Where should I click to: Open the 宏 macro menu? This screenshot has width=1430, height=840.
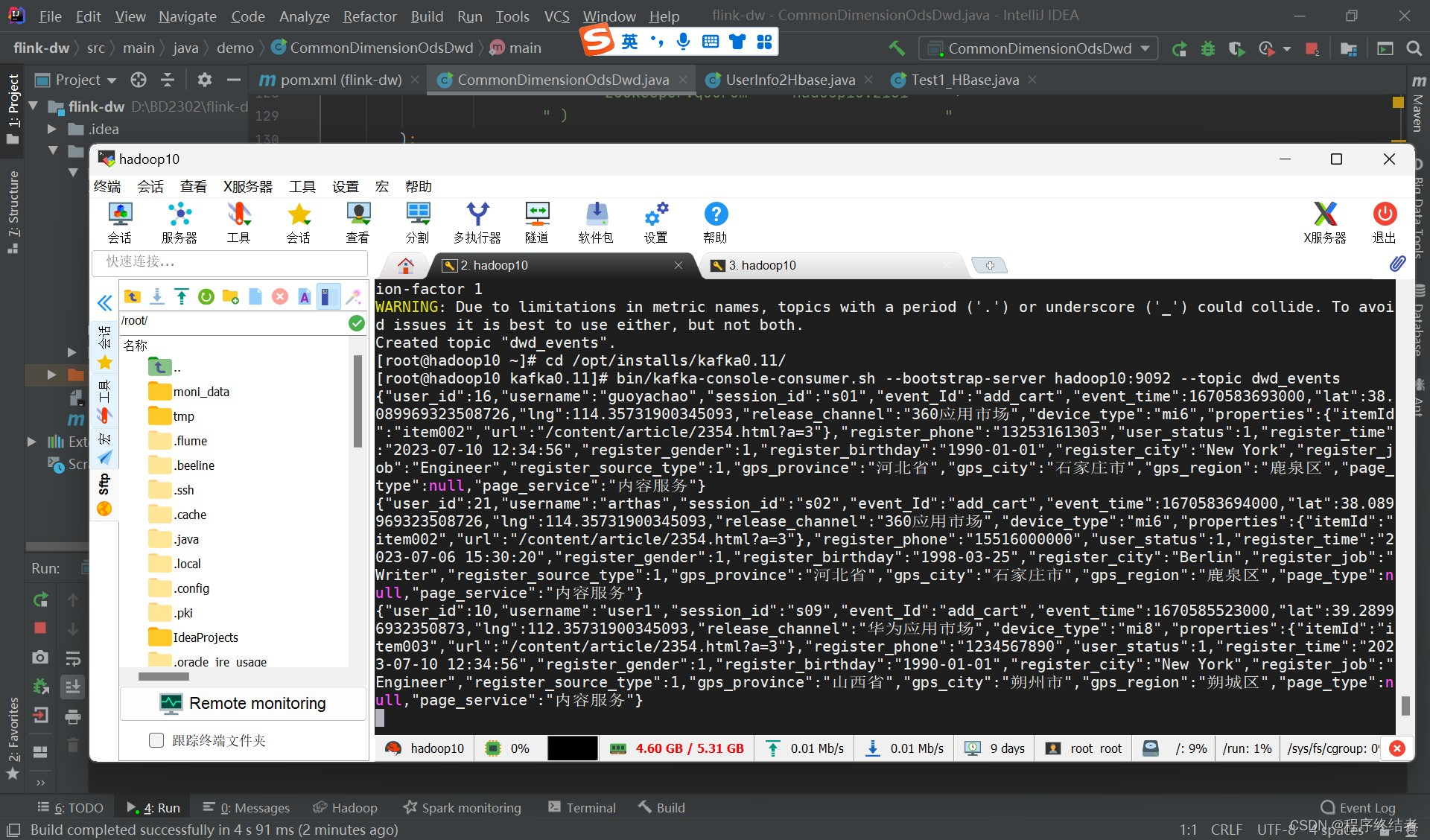click(382, 186)
